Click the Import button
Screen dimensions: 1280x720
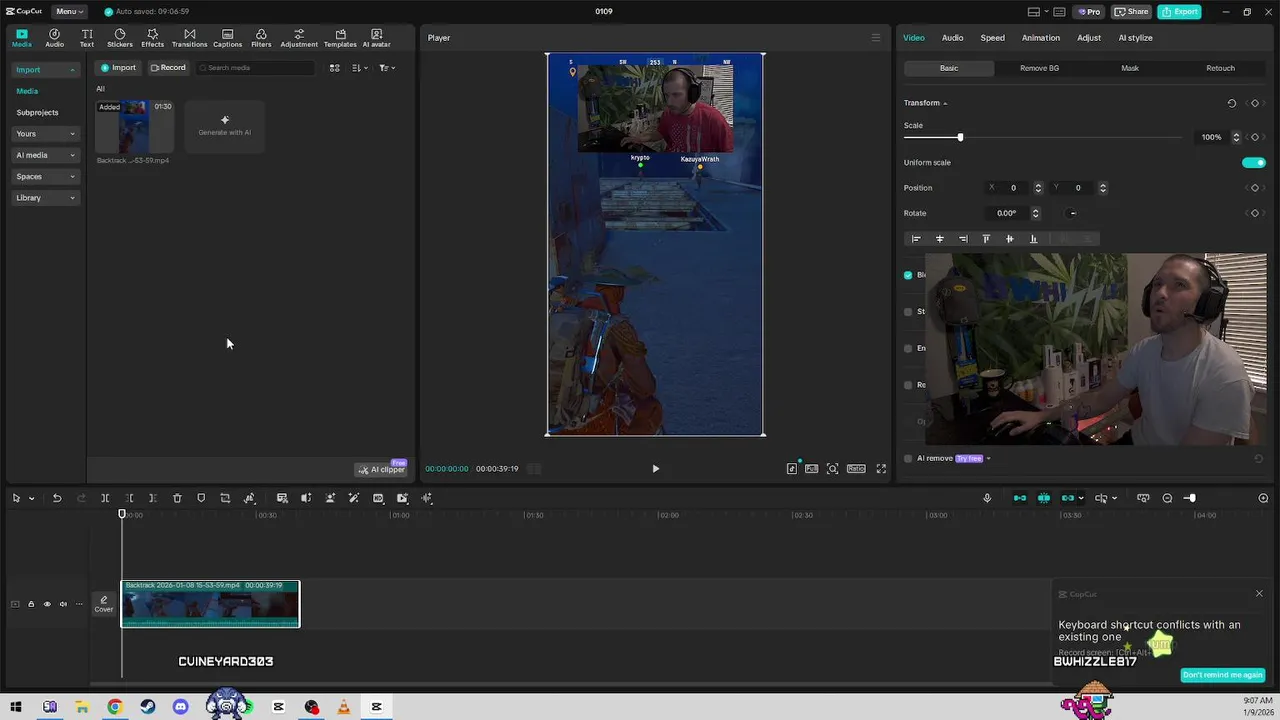[x=118, y=68]
